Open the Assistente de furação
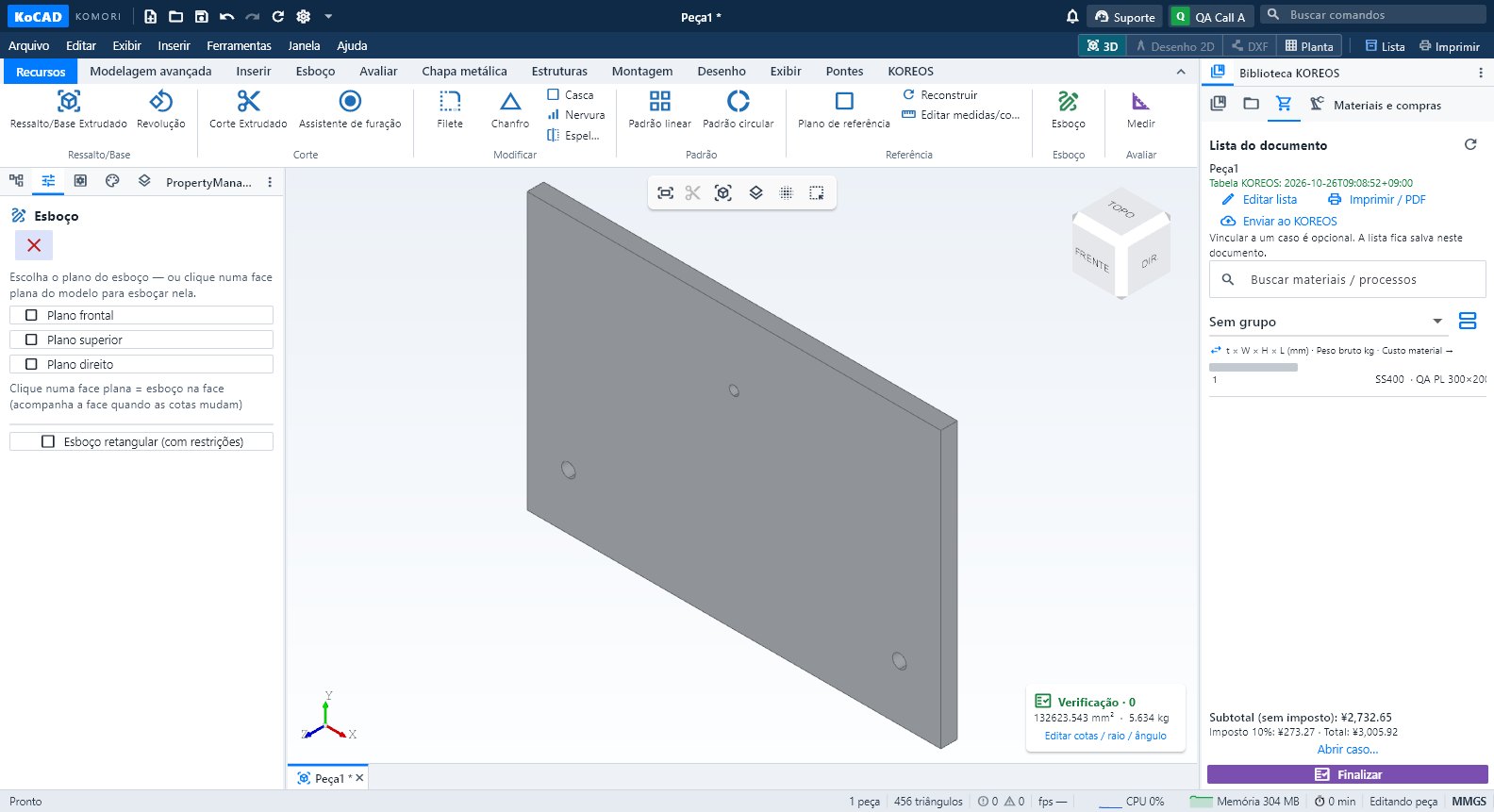Viewport: 1494px width, 812px height. tap(350, 109)
